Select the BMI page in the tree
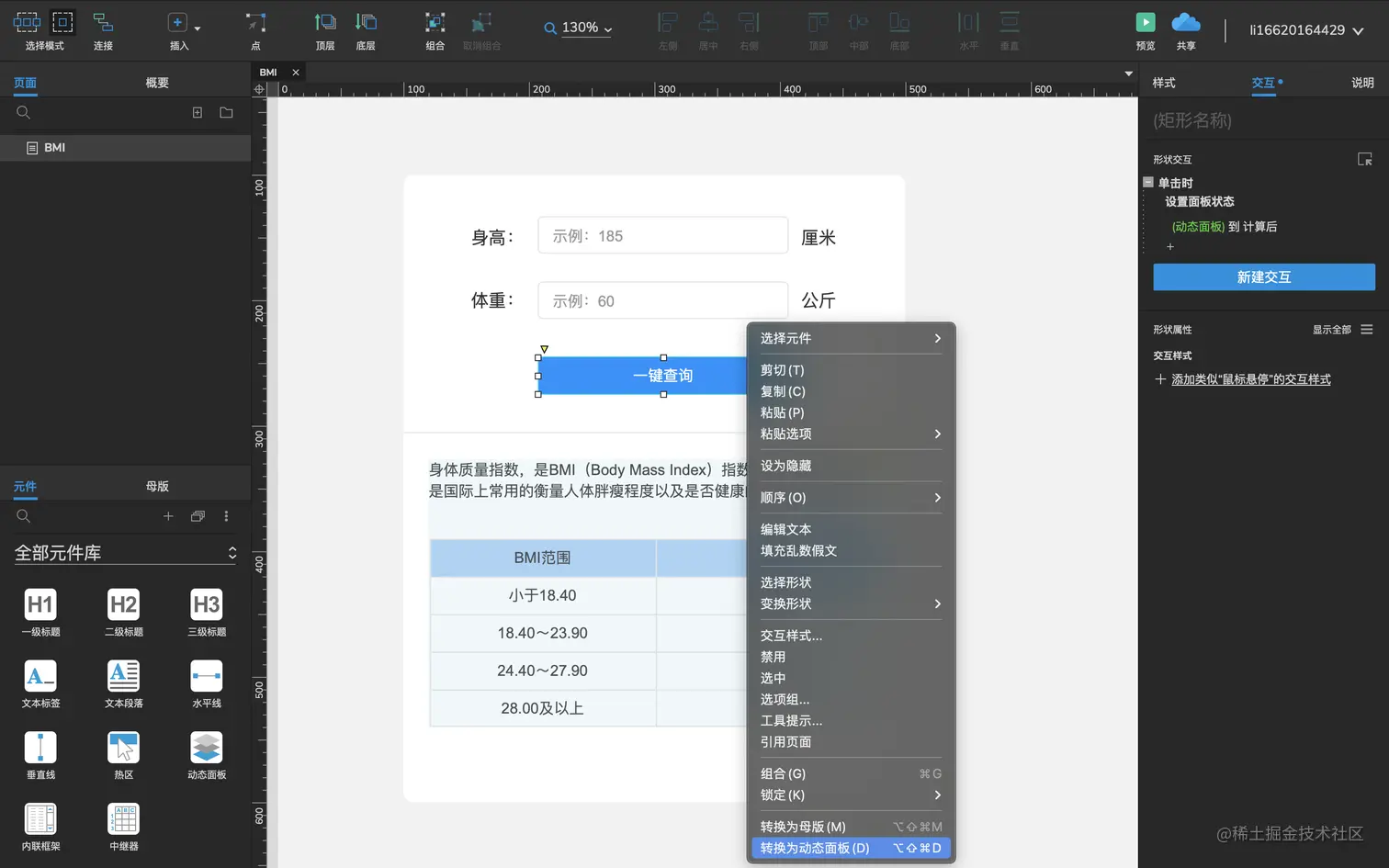Screen dimensions: 1389x868 [125, 148]
